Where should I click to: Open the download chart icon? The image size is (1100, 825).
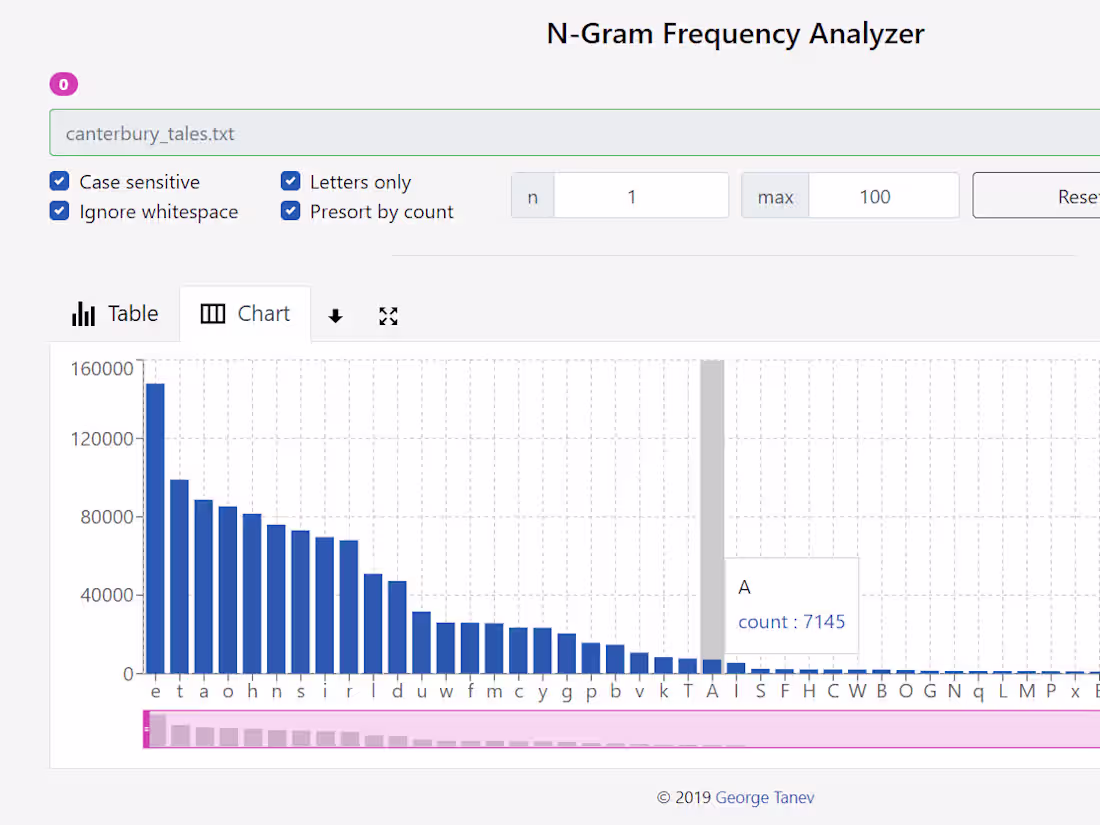(335, 315)
